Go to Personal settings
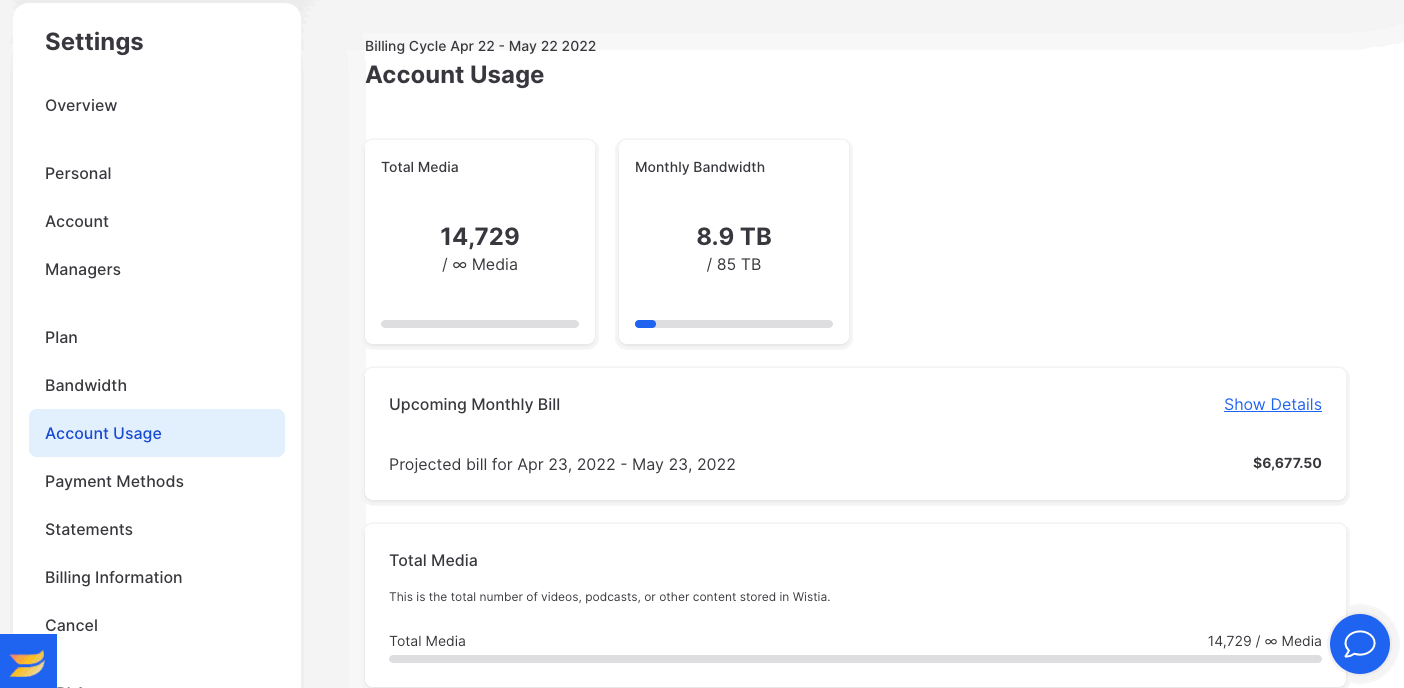This screenshot has height=688, width=1404. click(x=78, y=173)
